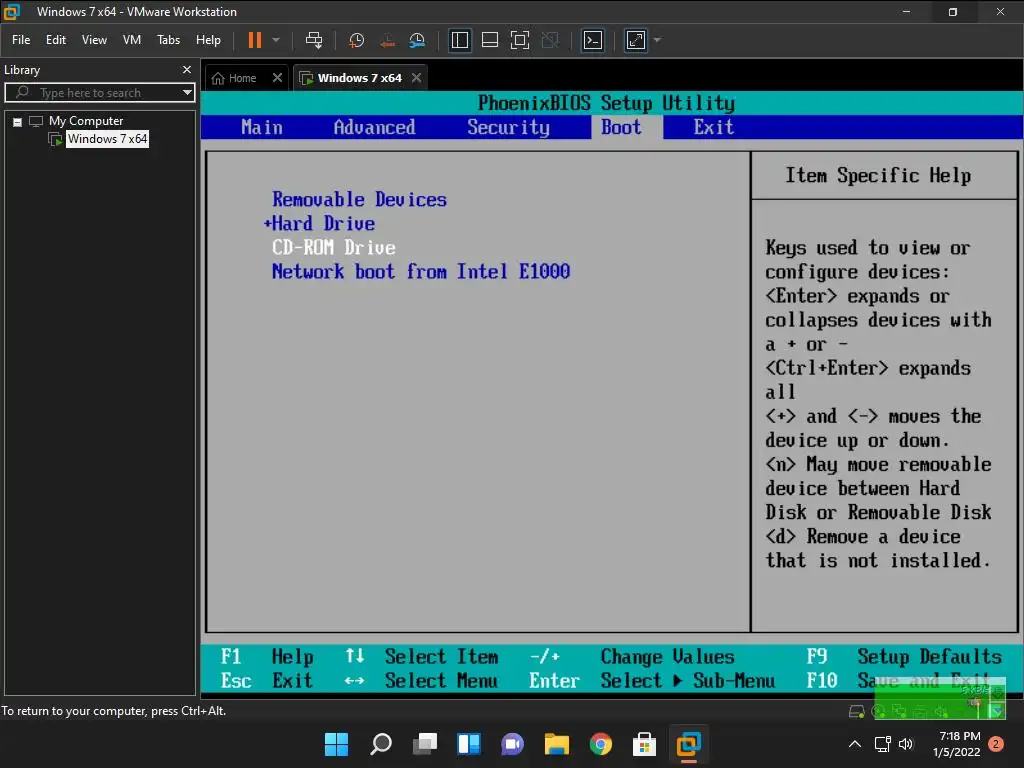The height and width of the screenshot is (768, 1024).
Task: Open taskbar Search
Action: (381, 744)
